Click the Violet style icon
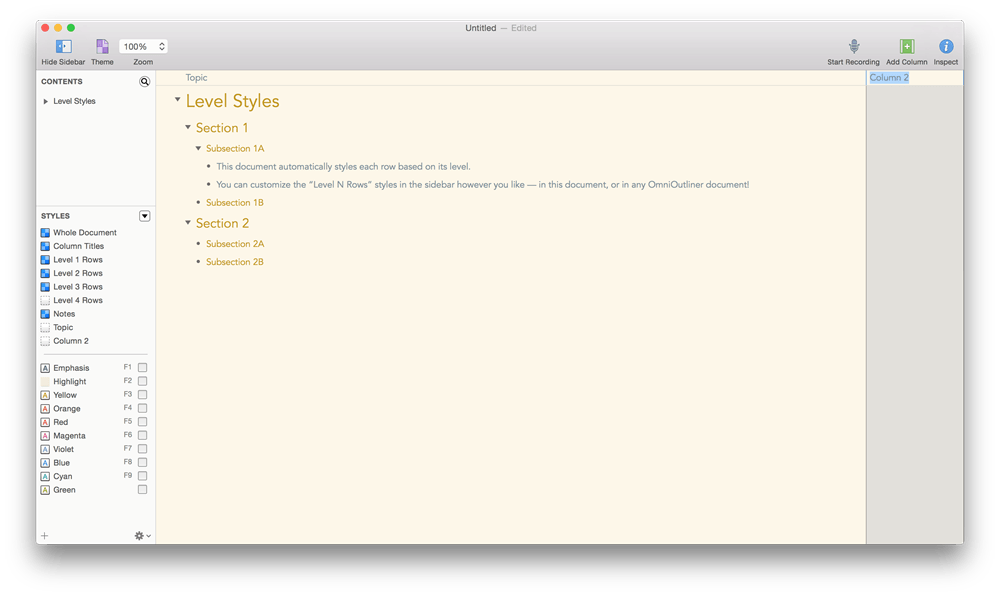The height and width of the screenshot is (595, 1000). coord(45,450)
